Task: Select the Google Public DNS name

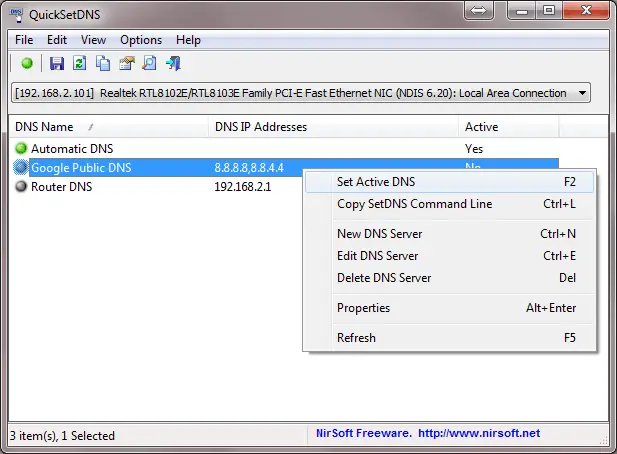Action: tap(81, 168)
